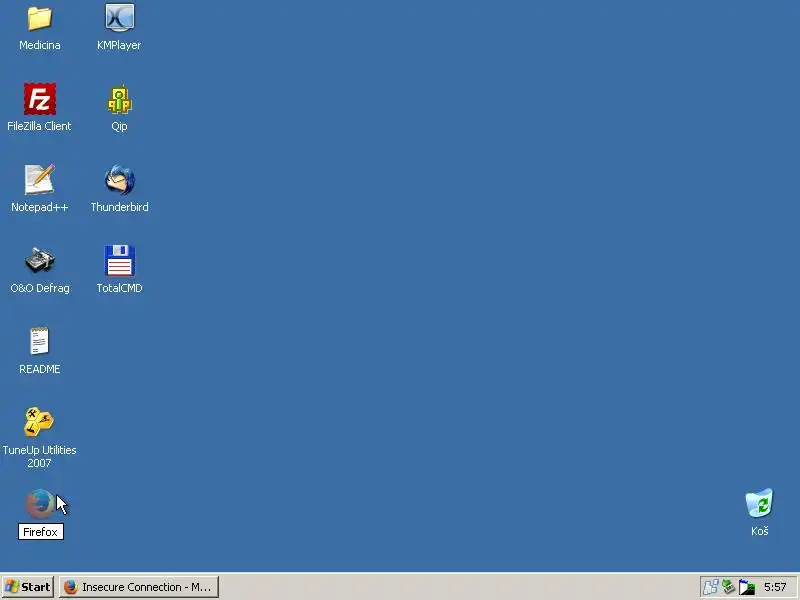Click the README text file icon

coord(40,341)
